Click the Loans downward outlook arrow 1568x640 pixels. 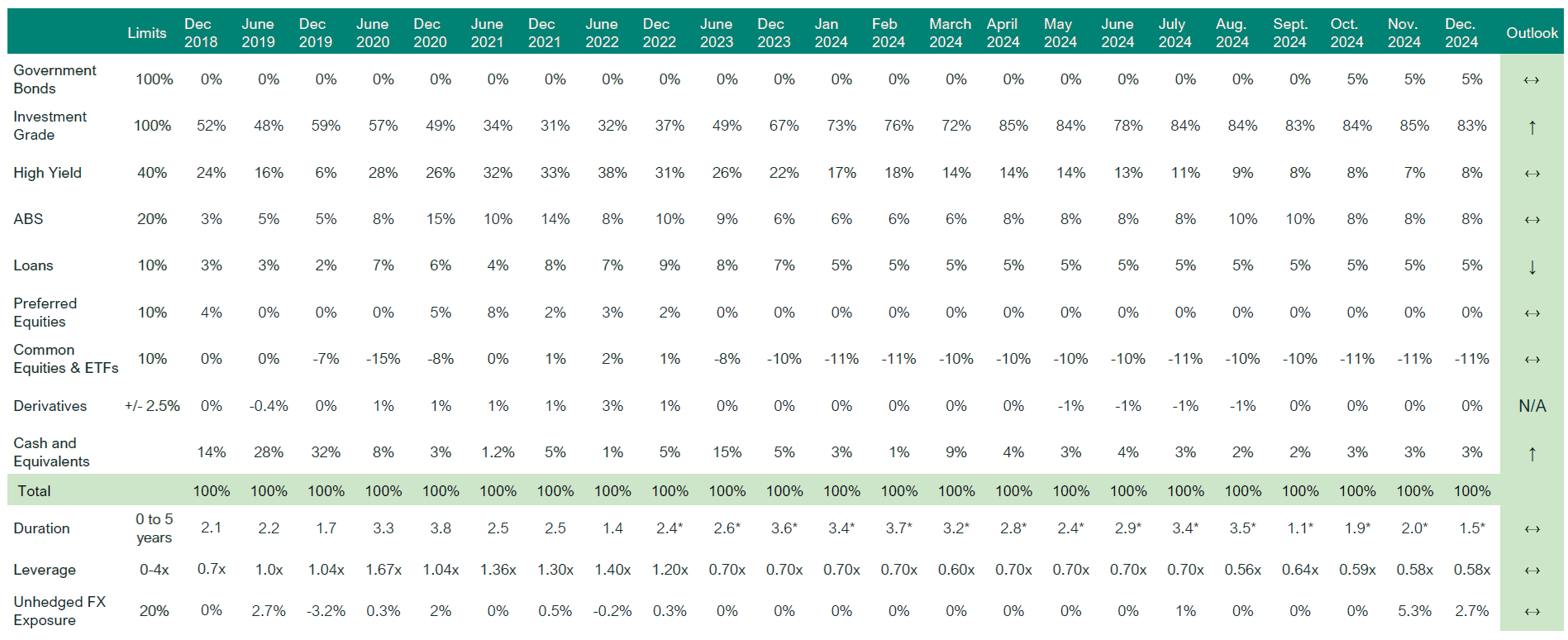coord(1531,266)
